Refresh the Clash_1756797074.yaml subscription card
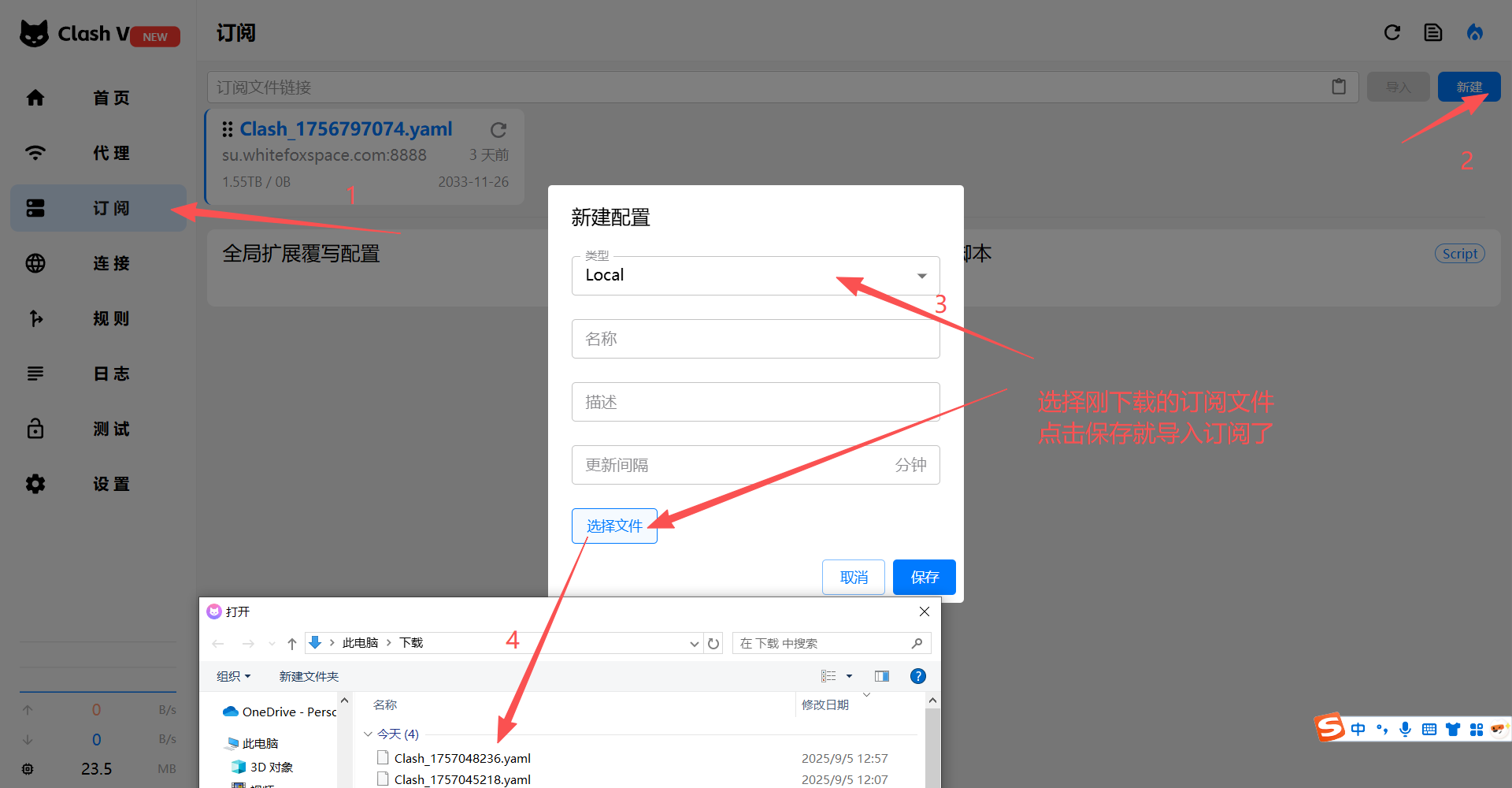Viewport: 1512px width, 788px height. click(498, 129)
